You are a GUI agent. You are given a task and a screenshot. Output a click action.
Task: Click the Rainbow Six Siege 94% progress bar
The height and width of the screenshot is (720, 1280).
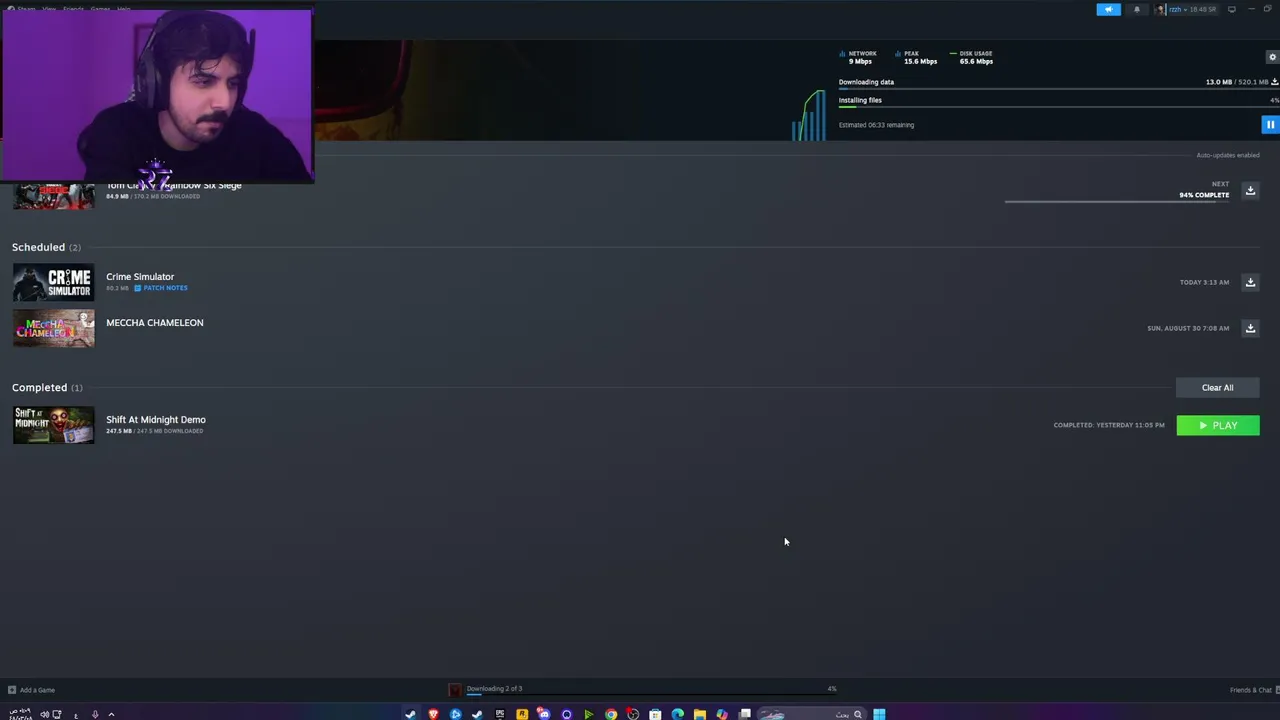(1117, 201)
